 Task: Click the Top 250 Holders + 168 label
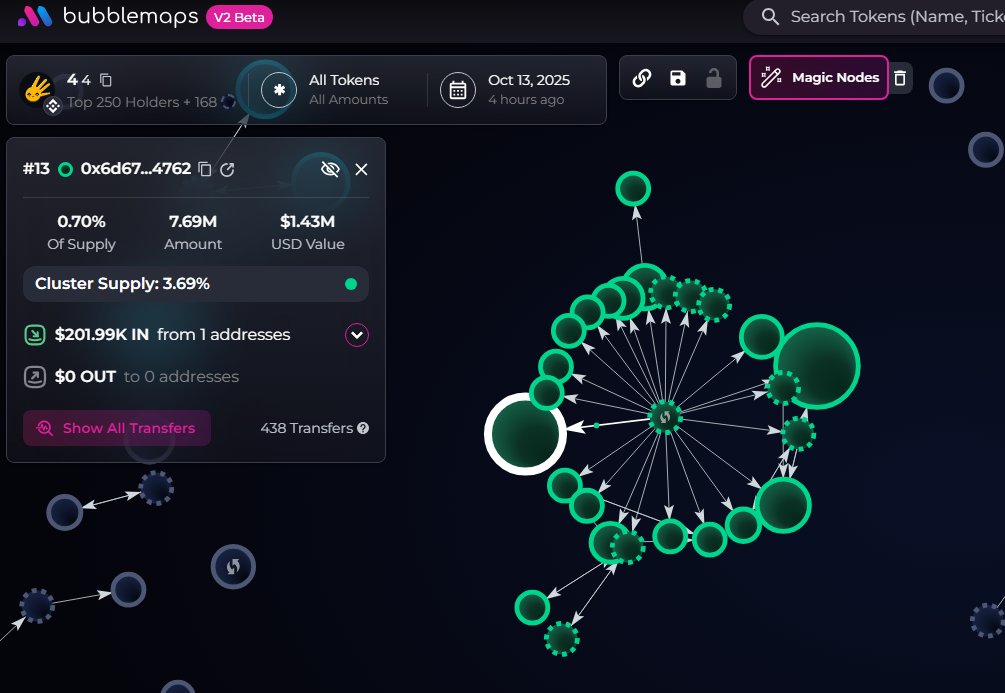pos(142,102)
